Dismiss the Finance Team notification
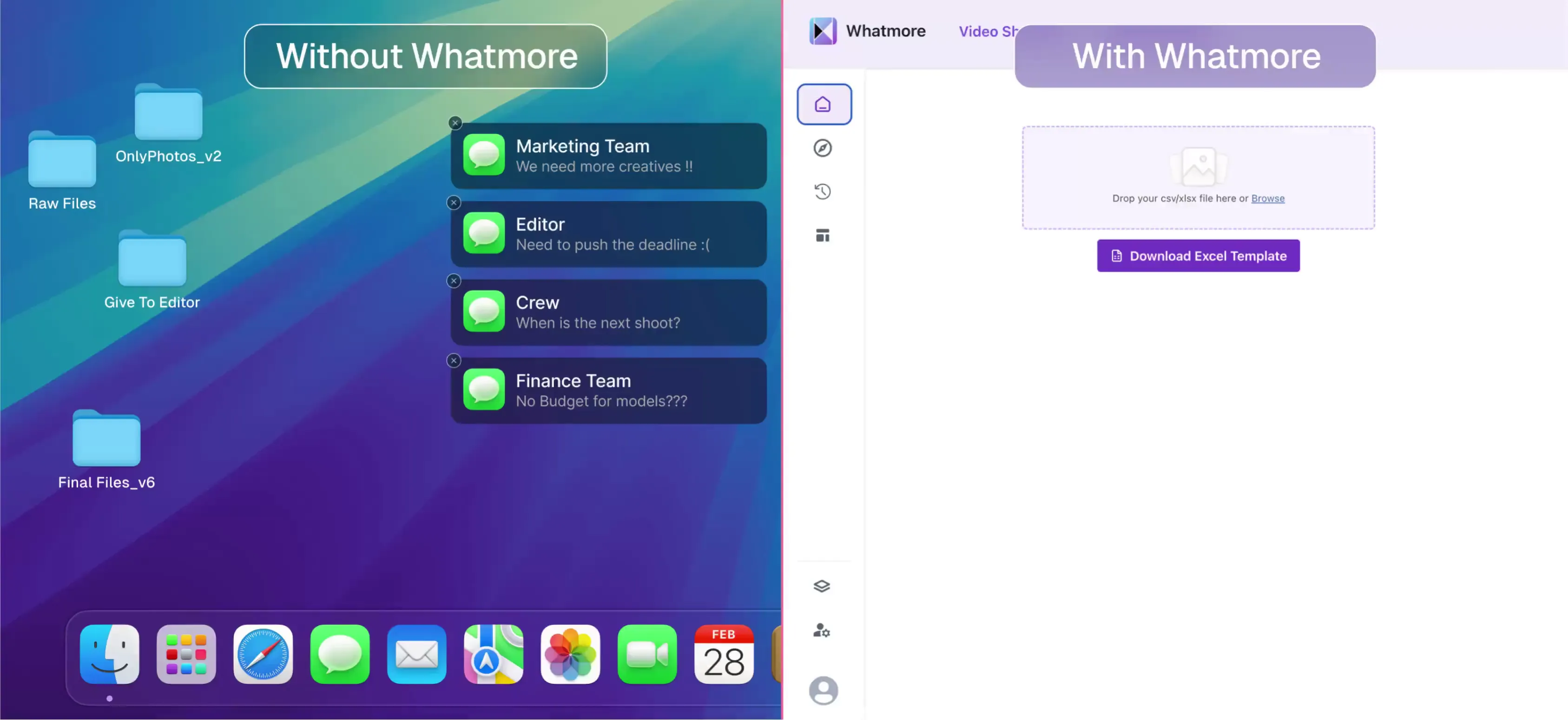The height and width of the screenshot is (720, 1568). point(454,360)
